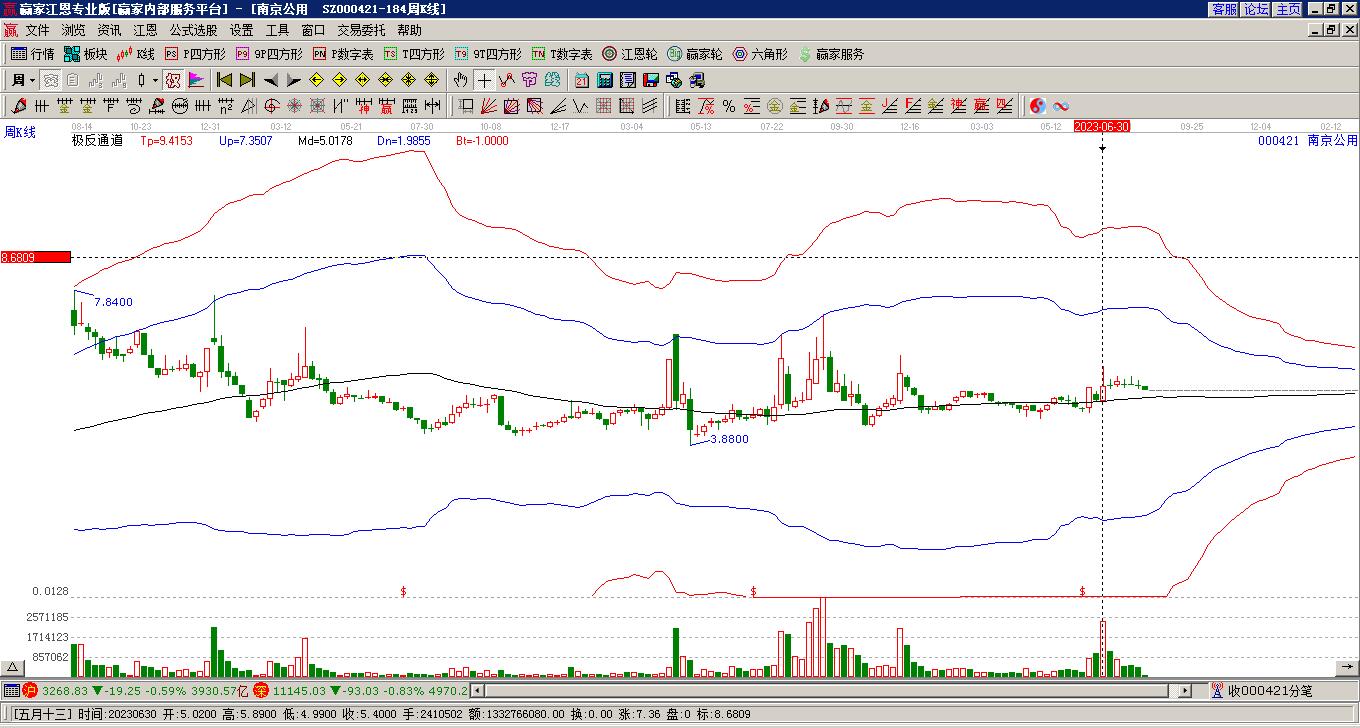Click the 周K线 chart label
Viewport: 1360px width, 728px height.
pyautogui.click(x=20, y=132)
